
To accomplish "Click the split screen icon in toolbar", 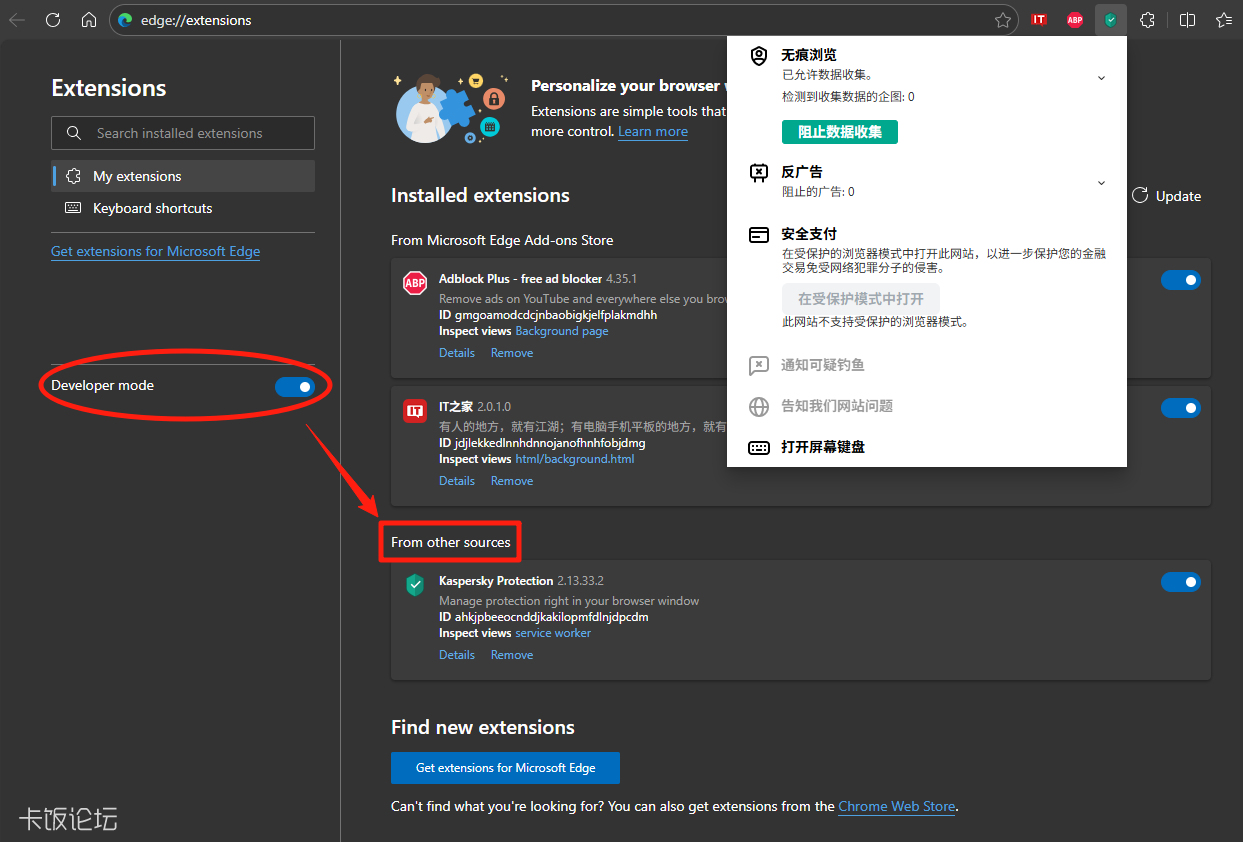I will coord(1187,19).
